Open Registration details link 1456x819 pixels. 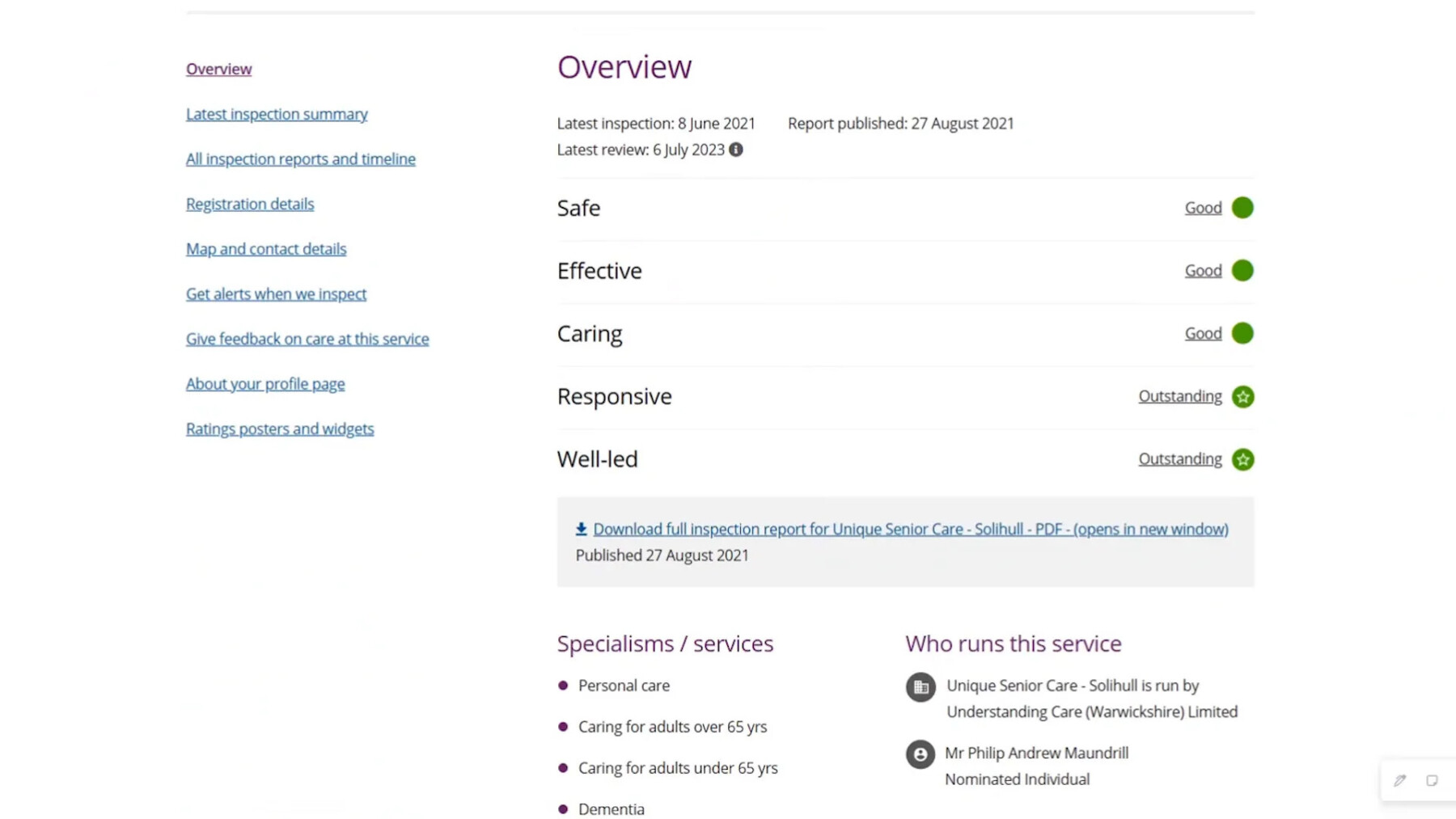pos(250,204)
